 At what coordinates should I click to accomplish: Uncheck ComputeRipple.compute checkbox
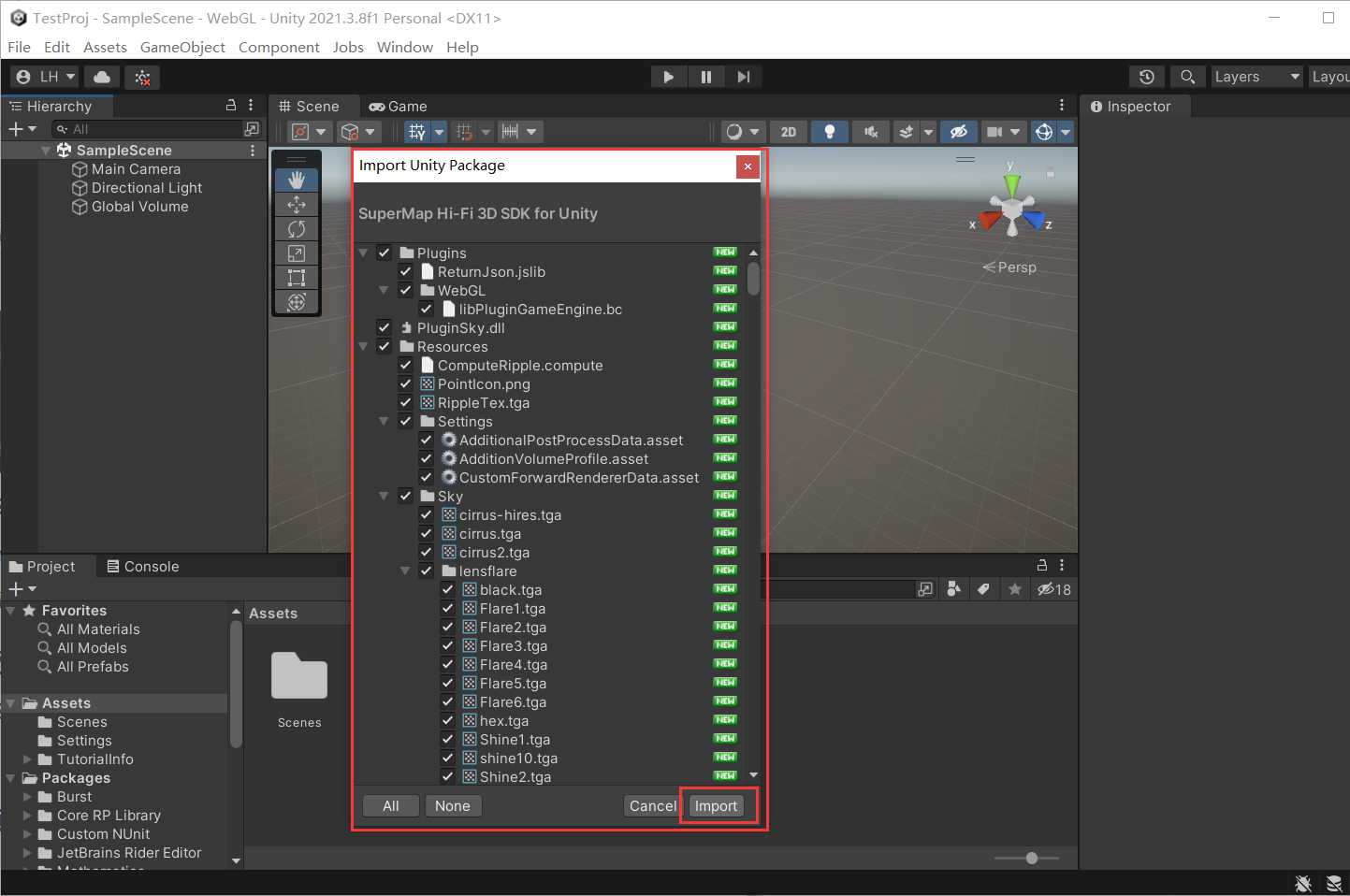[x=405, y=365]
